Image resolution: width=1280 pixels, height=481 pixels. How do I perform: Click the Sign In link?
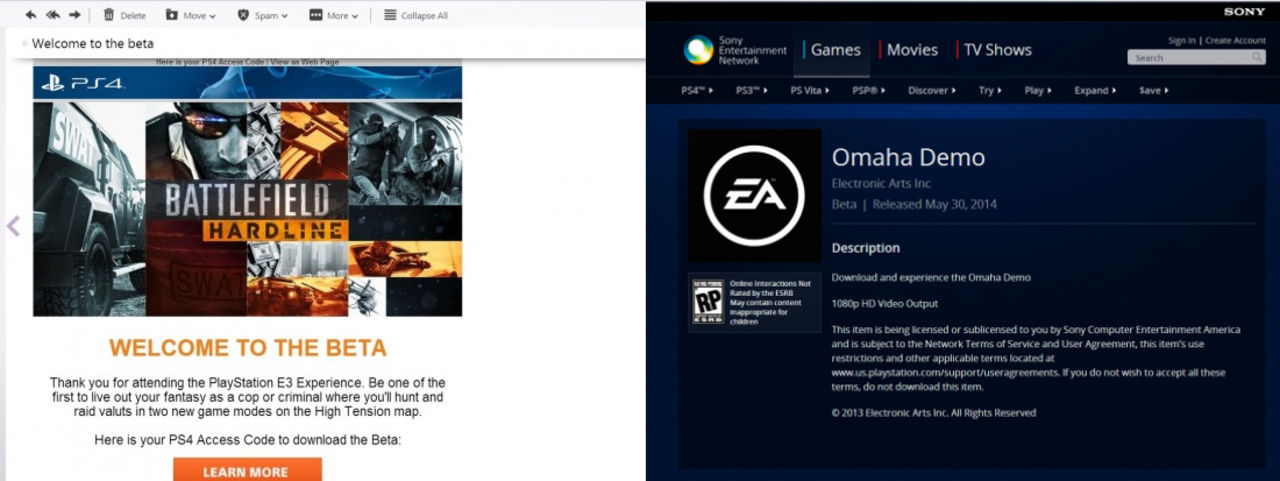pyautogui.click(x=1181, y=41)
